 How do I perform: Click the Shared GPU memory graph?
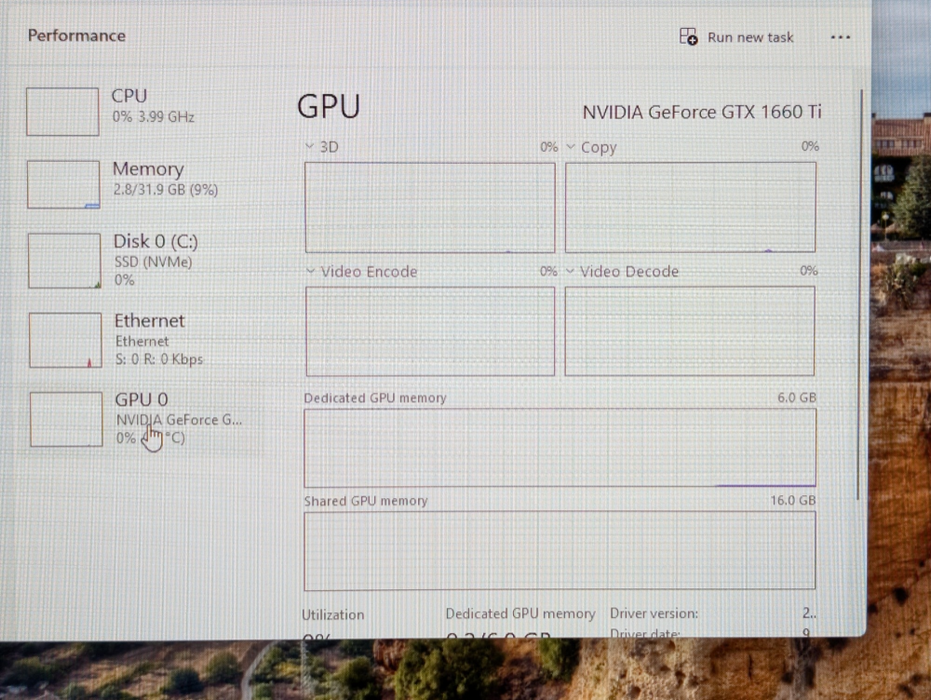(560, 550)
